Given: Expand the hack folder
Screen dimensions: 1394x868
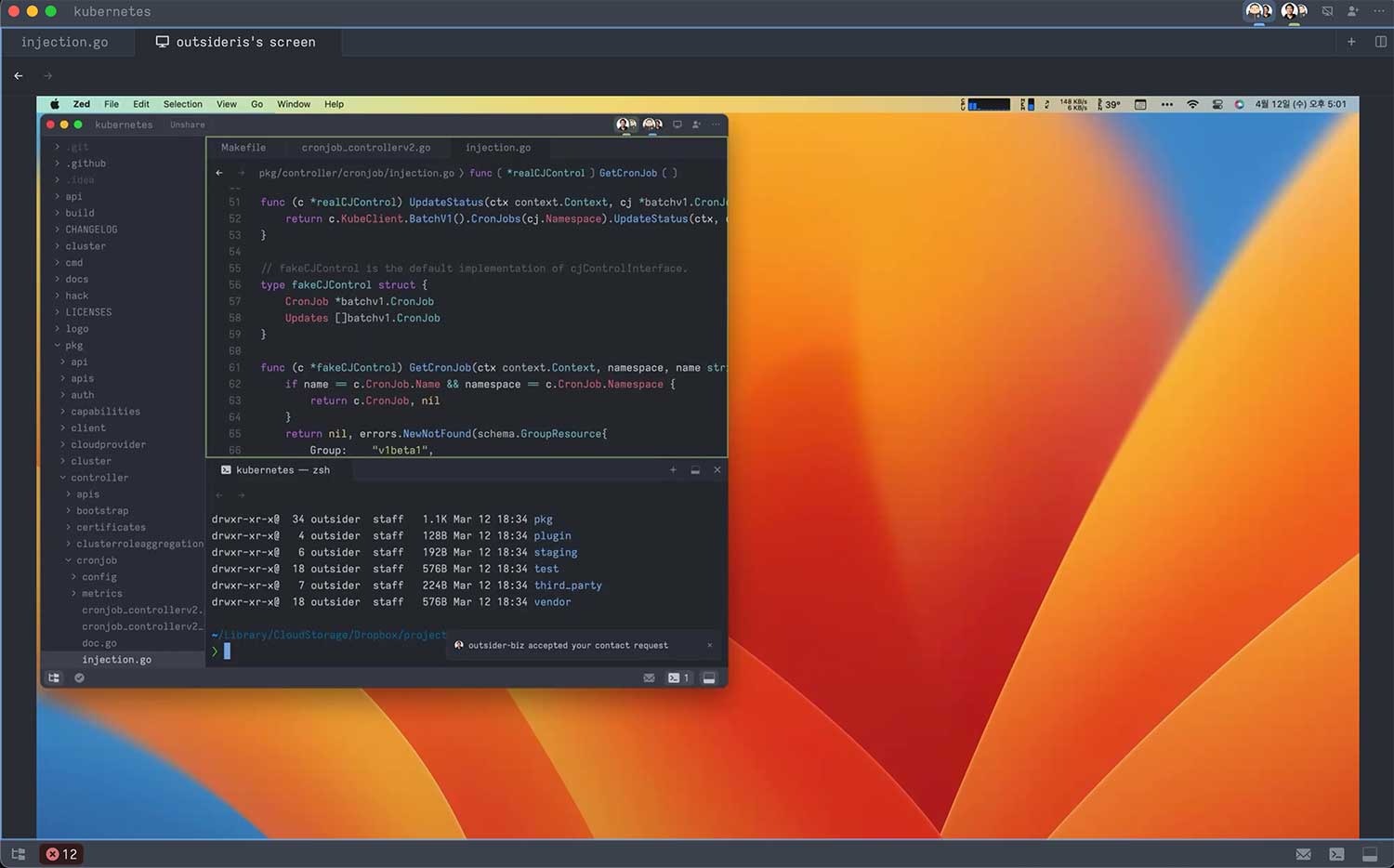Looking at the screenshot, I should click(x=123, y=296).
